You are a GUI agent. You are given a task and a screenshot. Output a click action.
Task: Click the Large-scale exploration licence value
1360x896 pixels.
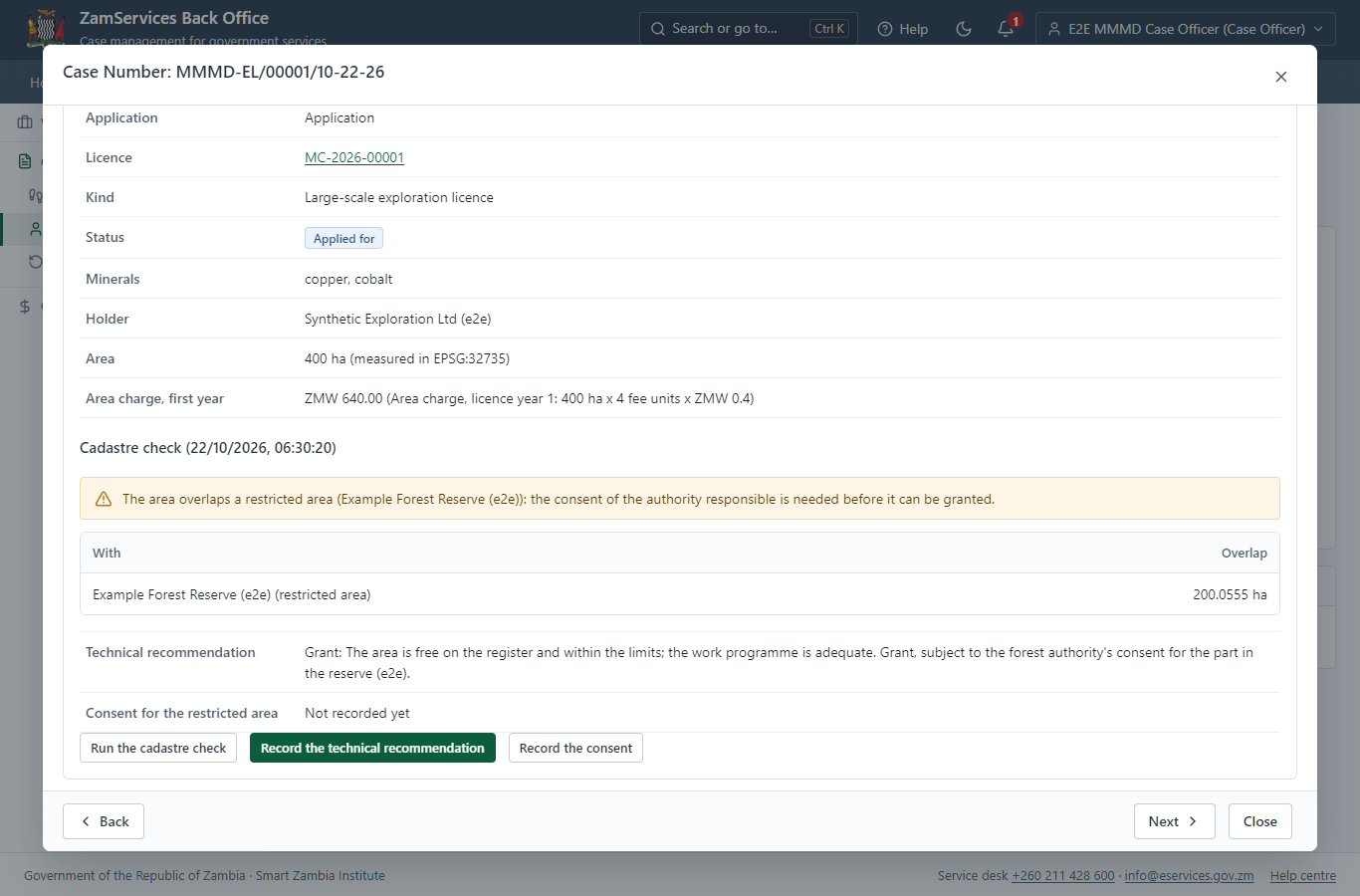click(x=399, y=197)
